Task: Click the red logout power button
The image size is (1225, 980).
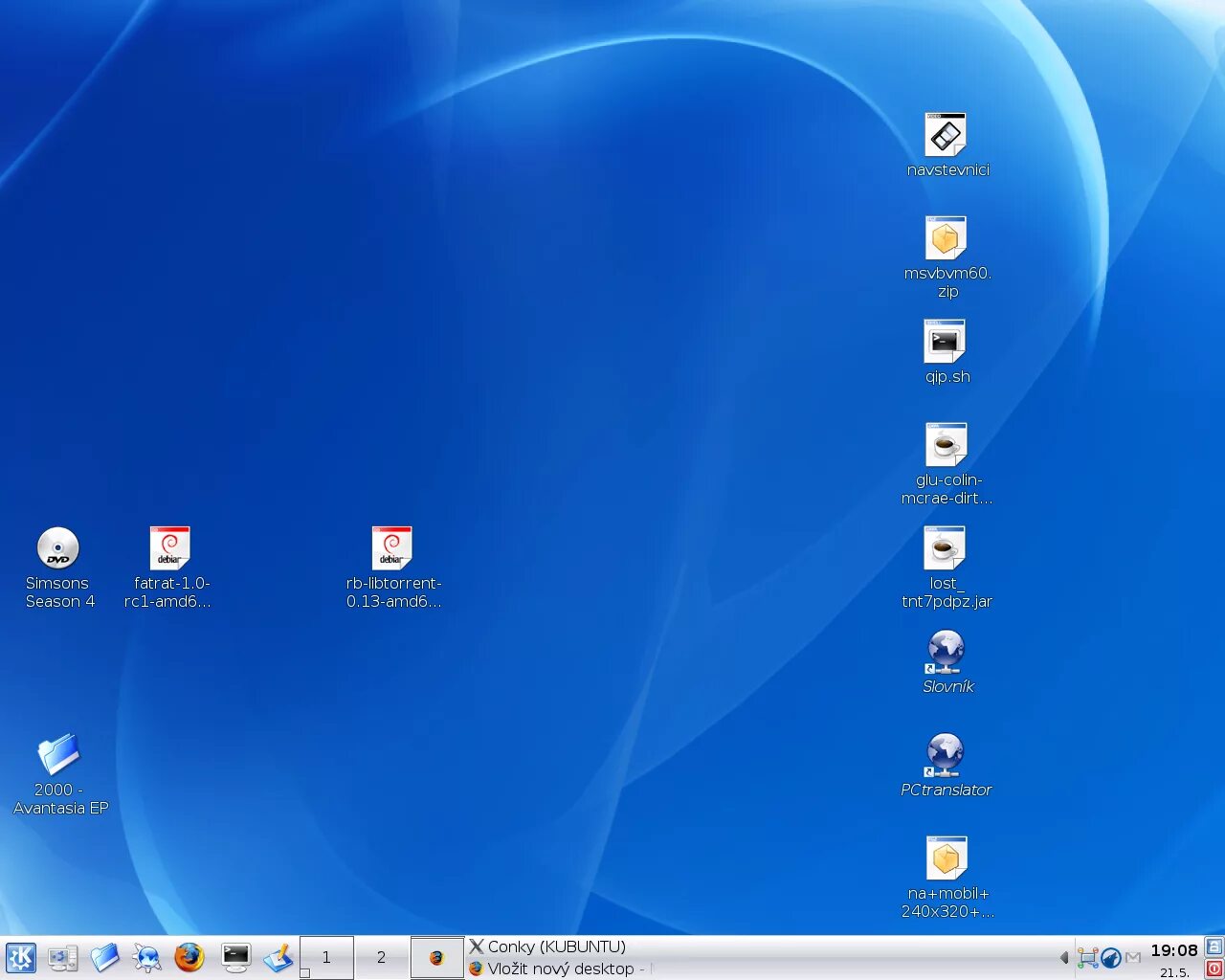Action: (1214, 969)
